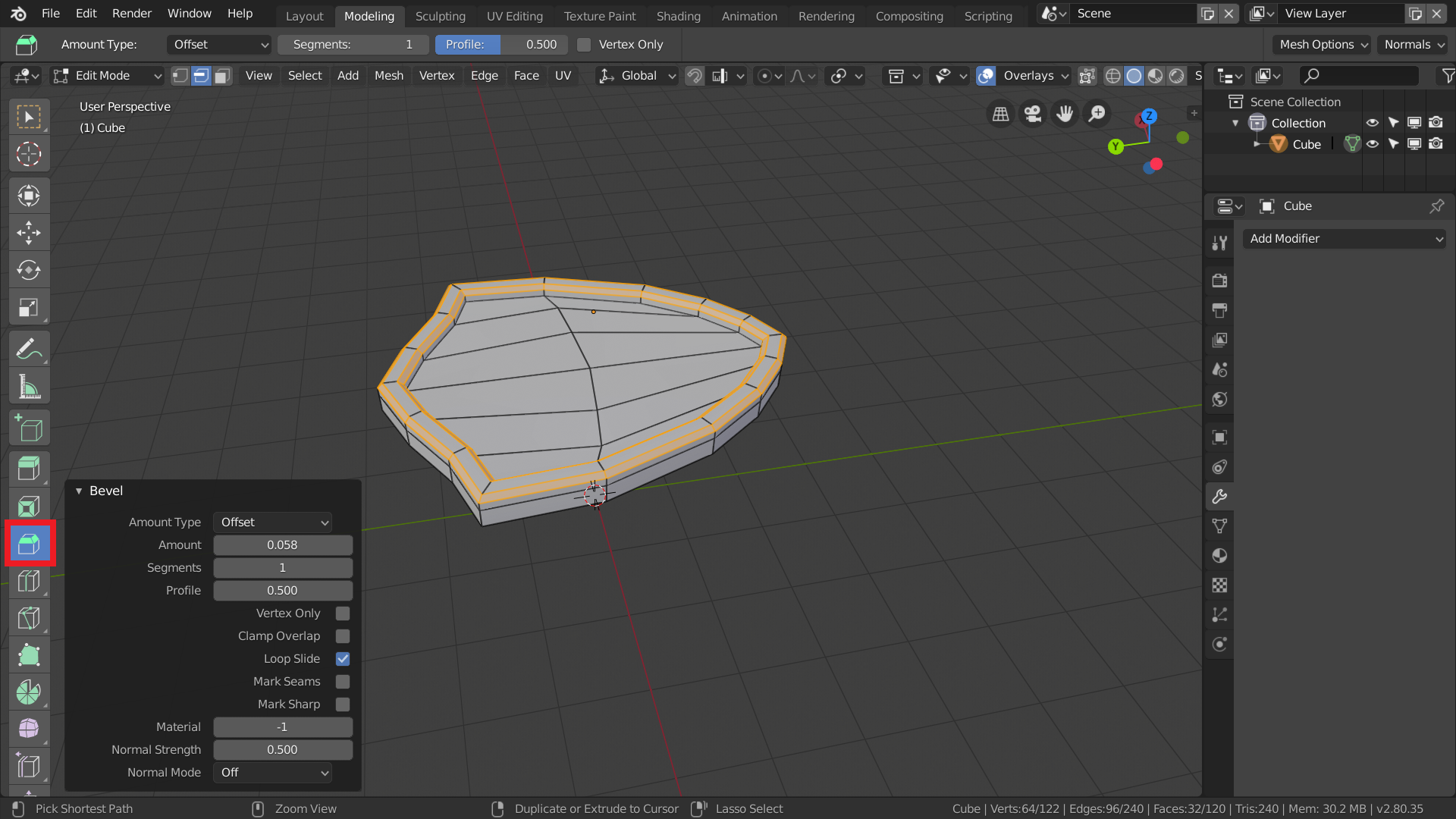Open the Render properties tab
This screenshot has width=1456, height=819.
(1219, 281)
